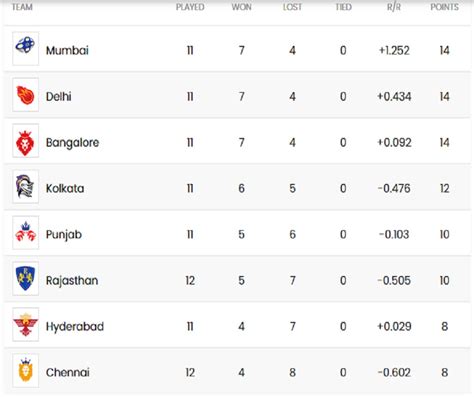The image size is (474, 397).
Task: Sort by the LOST column header
Action: click(x=292, y=7)
